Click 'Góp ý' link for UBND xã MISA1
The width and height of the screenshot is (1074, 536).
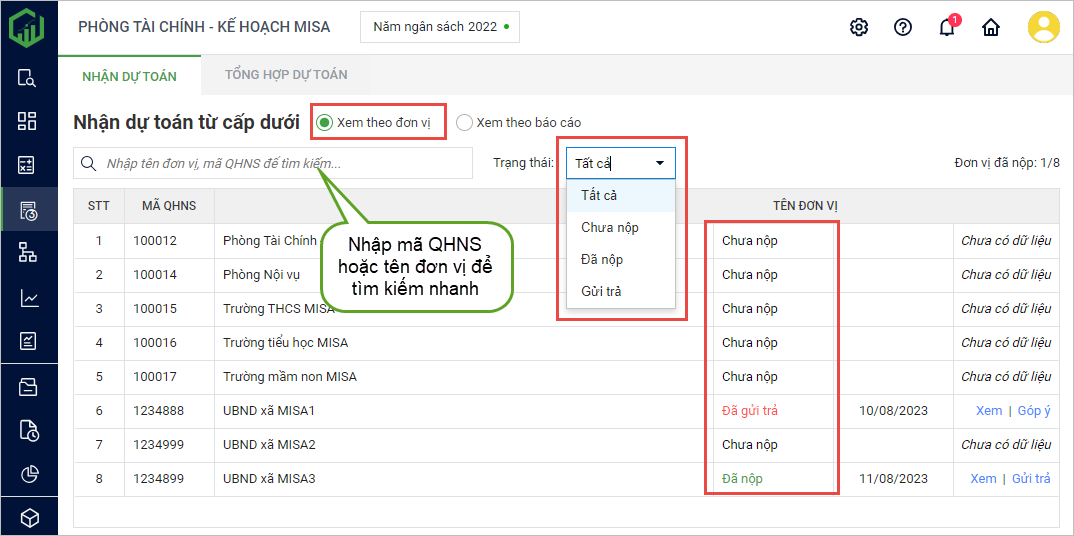(1033, 411)
